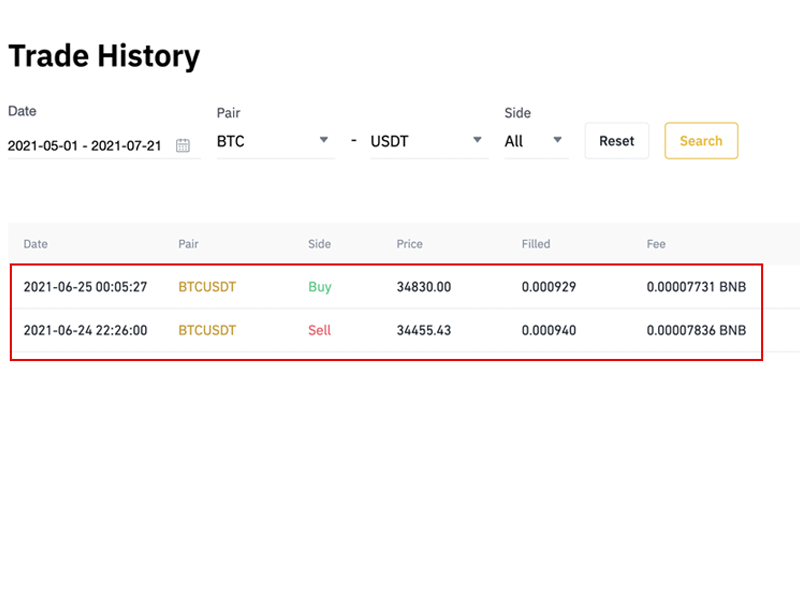Click the date 2021-06-25 00:05:27
The image size is (800, 600).
(x=85, y=287)
